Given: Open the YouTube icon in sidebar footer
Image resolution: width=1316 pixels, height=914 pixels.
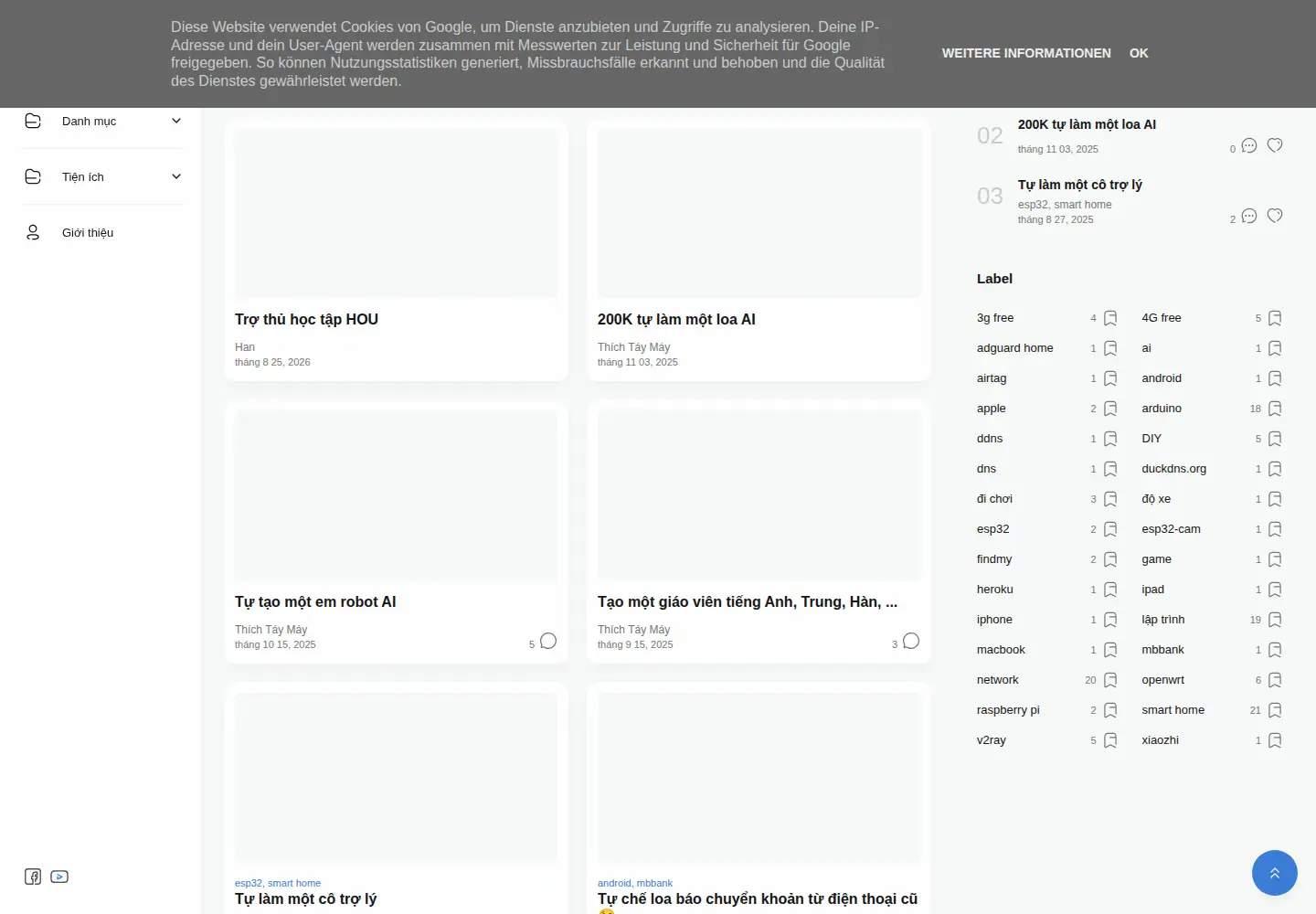Looking at the screenshot, I should tap(59, 877).
